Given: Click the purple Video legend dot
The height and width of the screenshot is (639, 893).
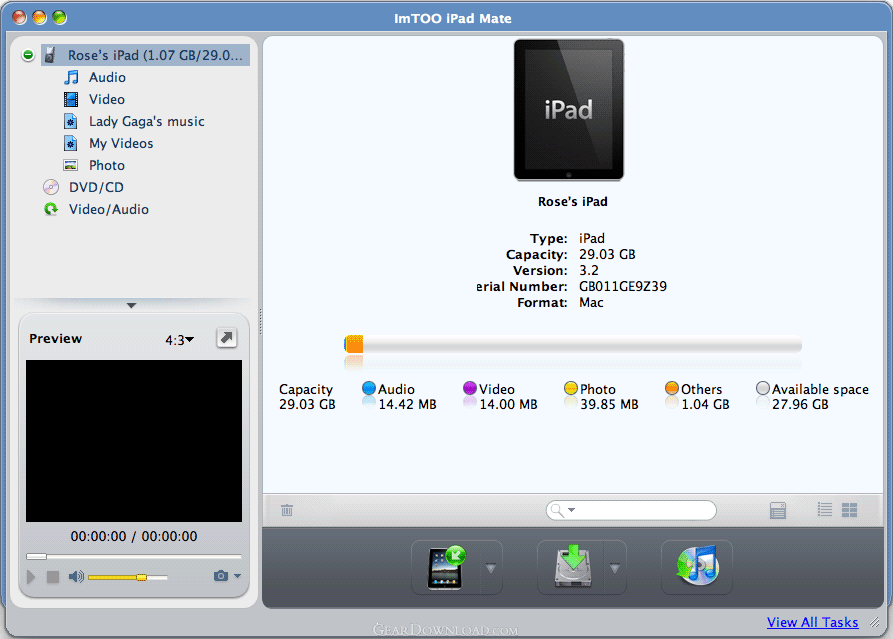Looking at the screenshot, I should (470, 388).
